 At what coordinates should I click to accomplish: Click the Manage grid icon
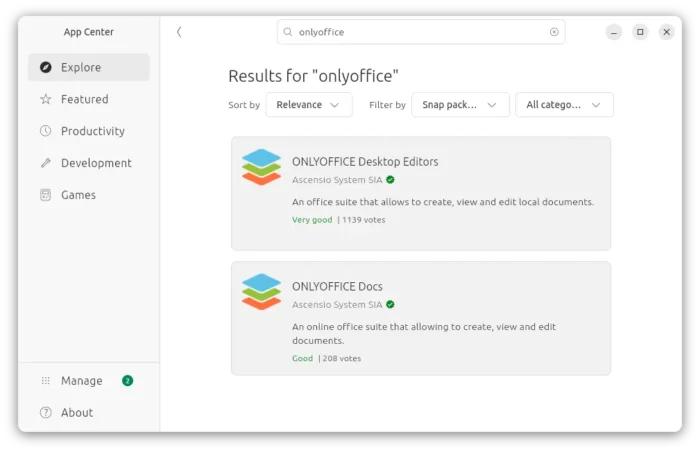tap(46, 381)
